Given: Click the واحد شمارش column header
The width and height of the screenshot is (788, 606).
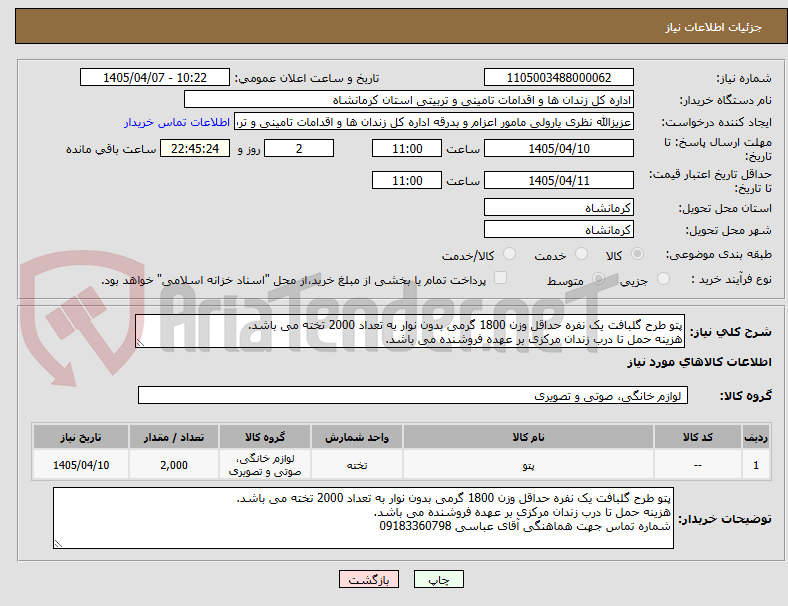Looking at the screenshot, I should [357, 437].
